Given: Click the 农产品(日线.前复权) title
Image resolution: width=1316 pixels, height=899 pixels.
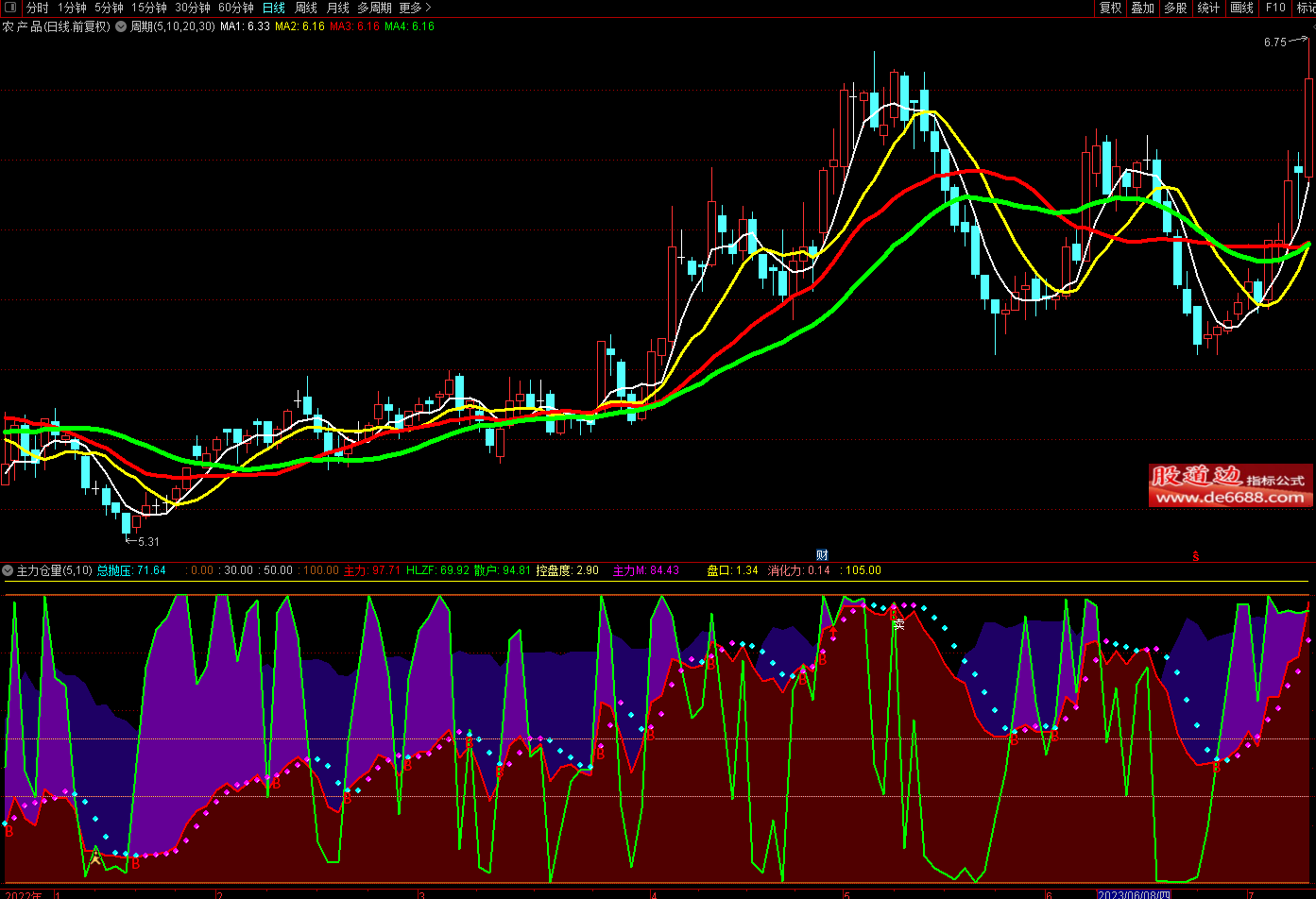Looking at the screenshot, I should [x=56, y=26].
